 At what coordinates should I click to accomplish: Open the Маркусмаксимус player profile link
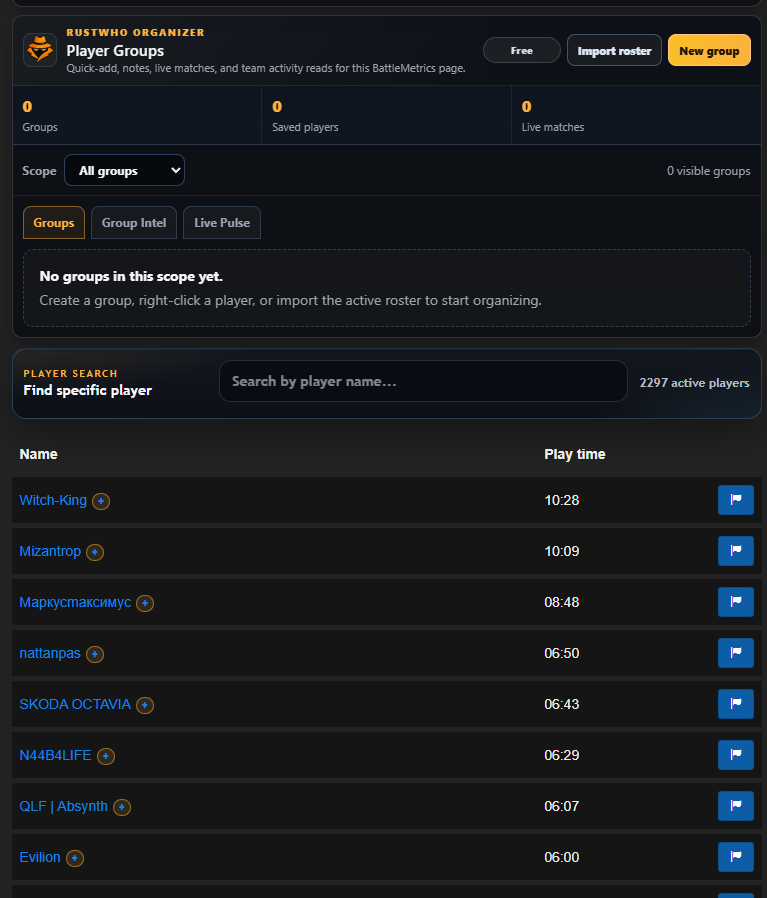(75, 602)
